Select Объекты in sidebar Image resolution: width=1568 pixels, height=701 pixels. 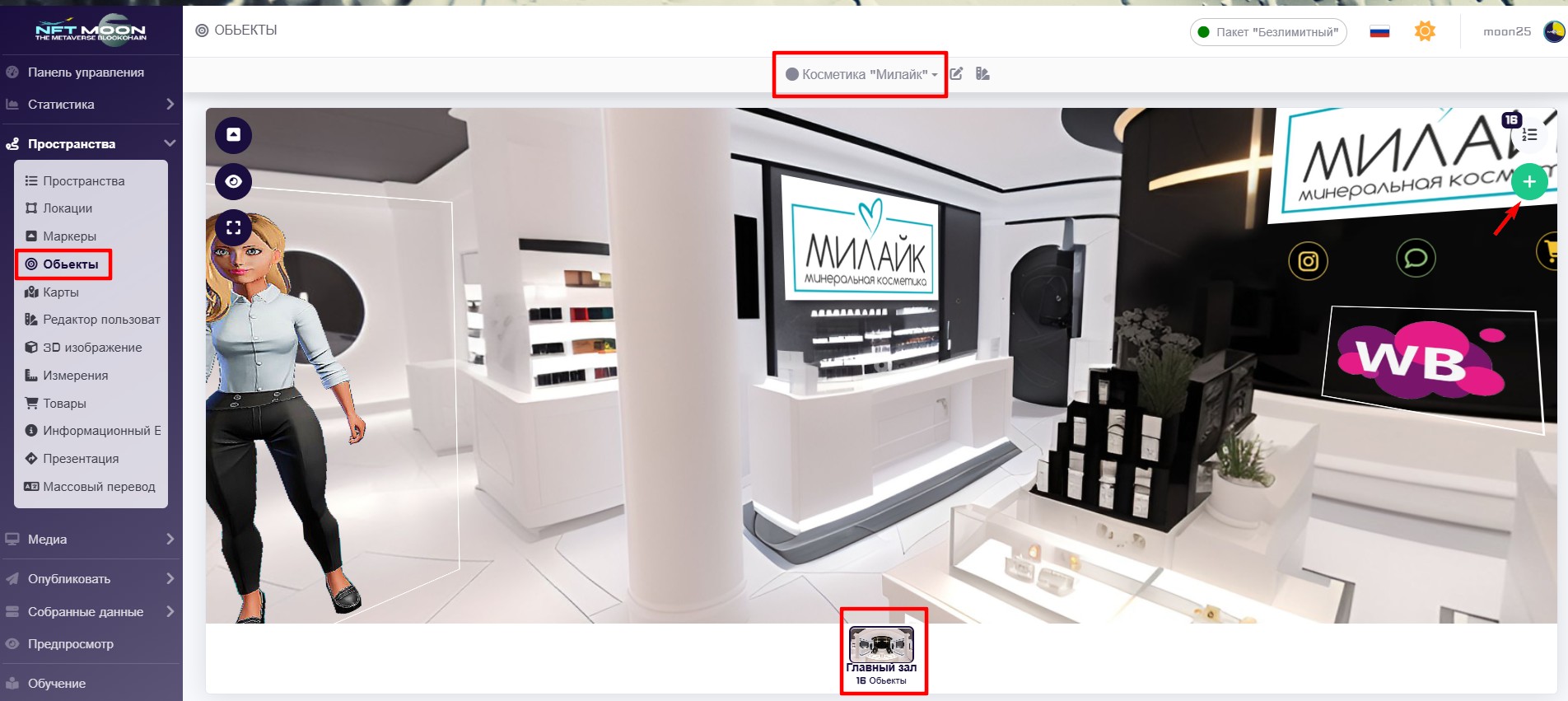pyautogui.click(x=71, y=264)
